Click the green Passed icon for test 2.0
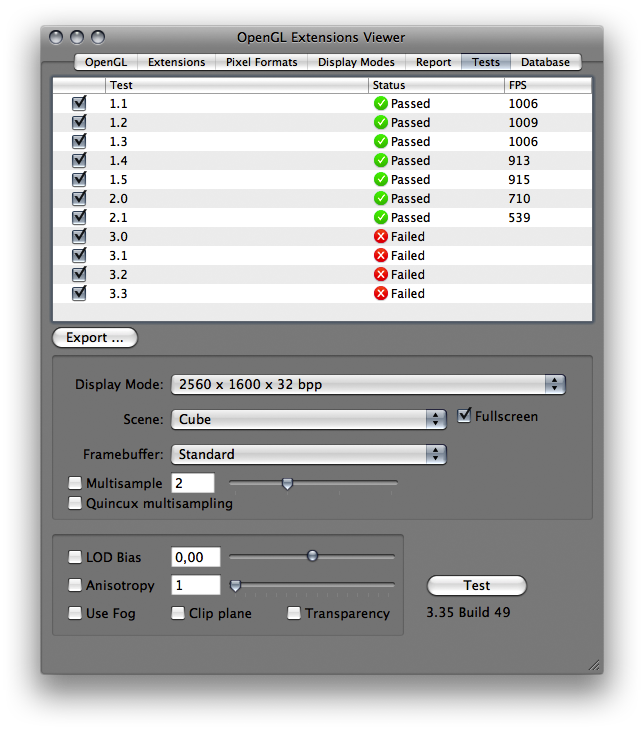The image size is (644, 730). [x=380, y=198]
